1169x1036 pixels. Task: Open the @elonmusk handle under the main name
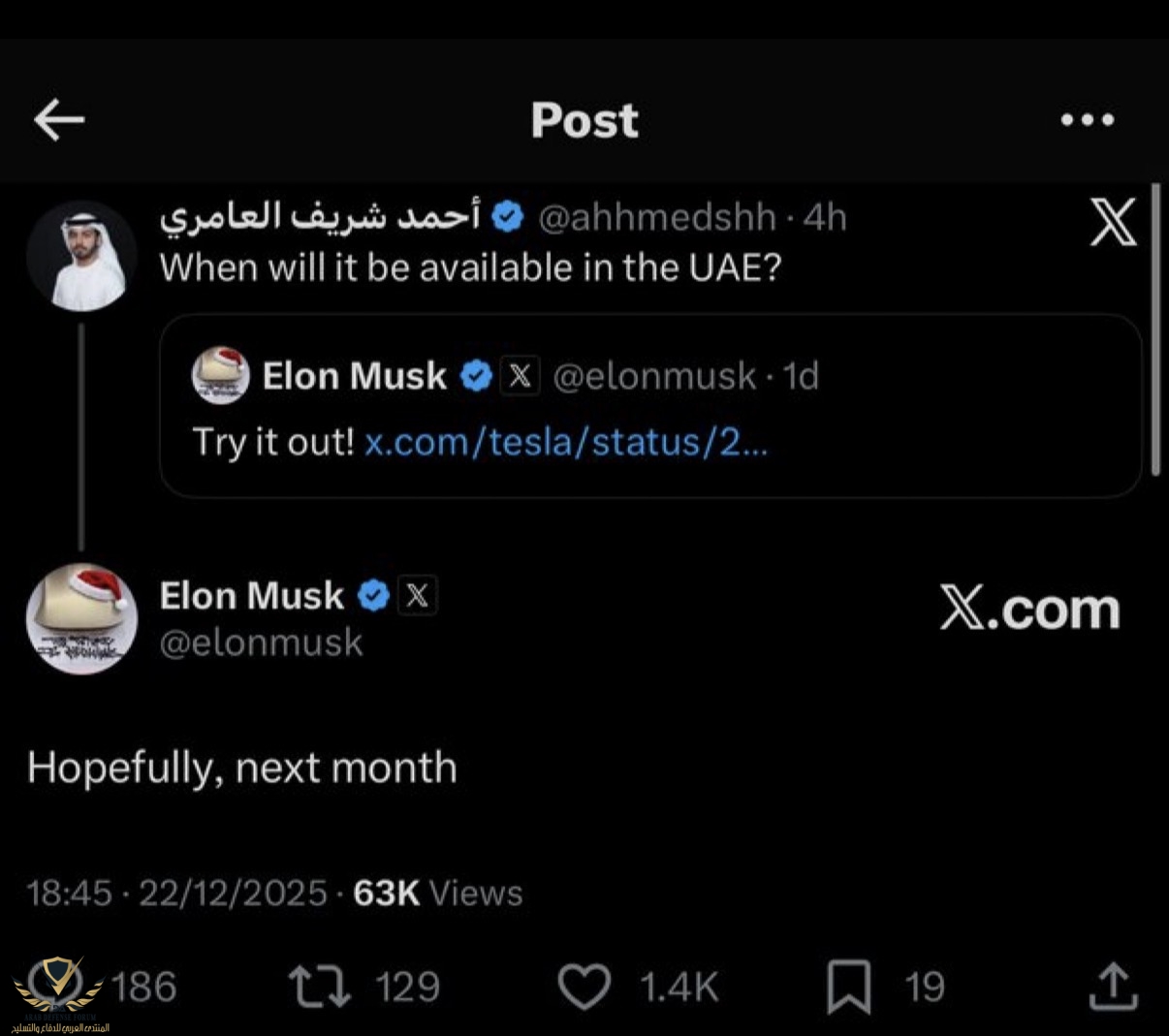(x=261, y=643)
